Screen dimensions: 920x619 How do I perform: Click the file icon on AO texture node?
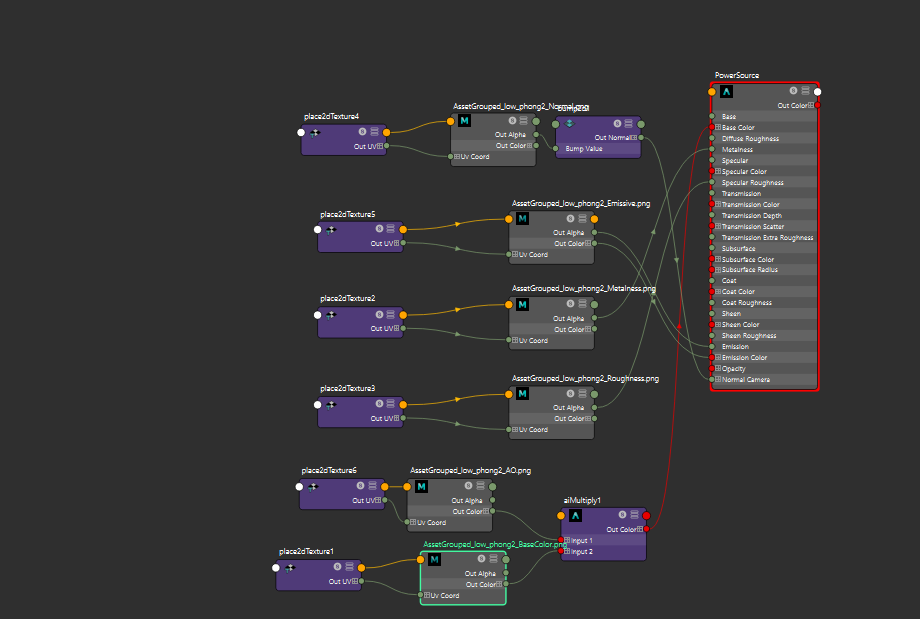(421, 486)
